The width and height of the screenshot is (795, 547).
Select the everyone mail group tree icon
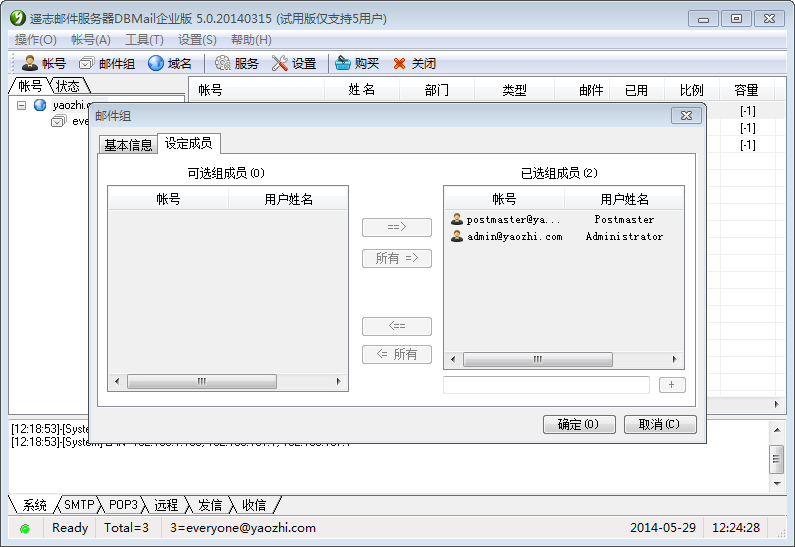tap(59, 121)
